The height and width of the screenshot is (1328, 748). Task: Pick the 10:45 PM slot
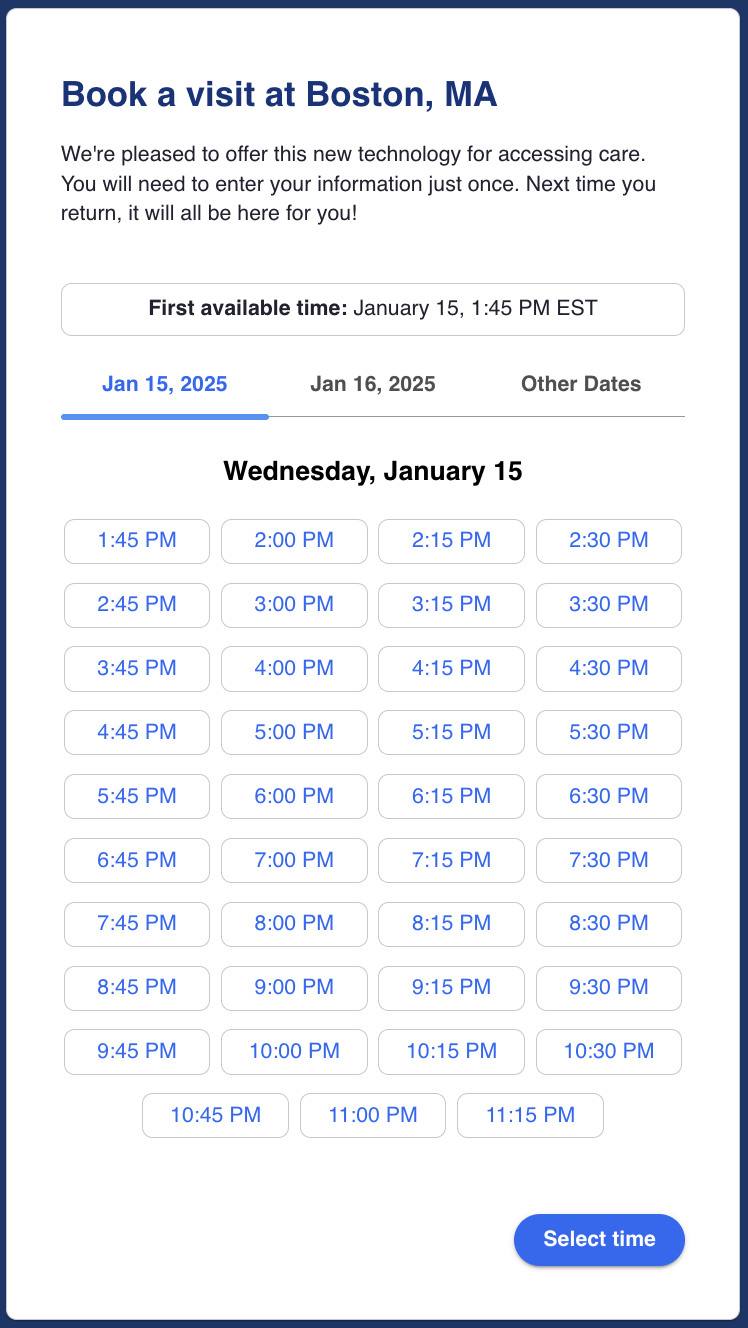point(215,1116)
